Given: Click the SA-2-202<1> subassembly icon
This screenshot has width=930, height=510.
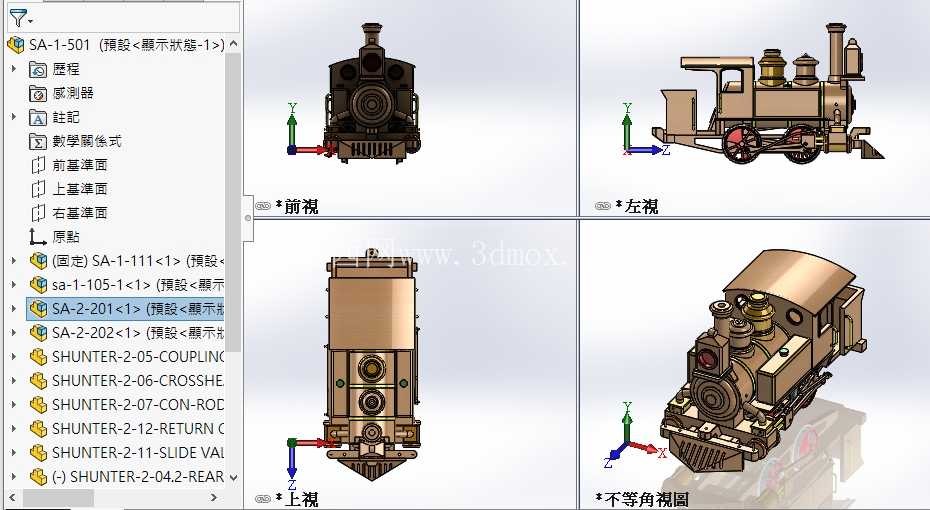Looking at the screenshot, I should (38, 333).
